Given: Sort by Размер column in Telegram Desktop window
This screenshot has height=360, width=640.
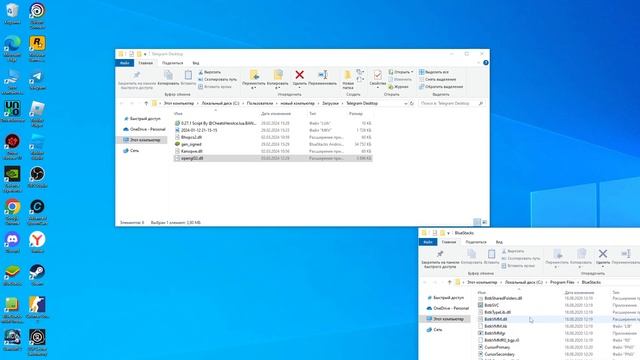Looking at the screenshot, I should pyautogui.click(x=356, y=114).
